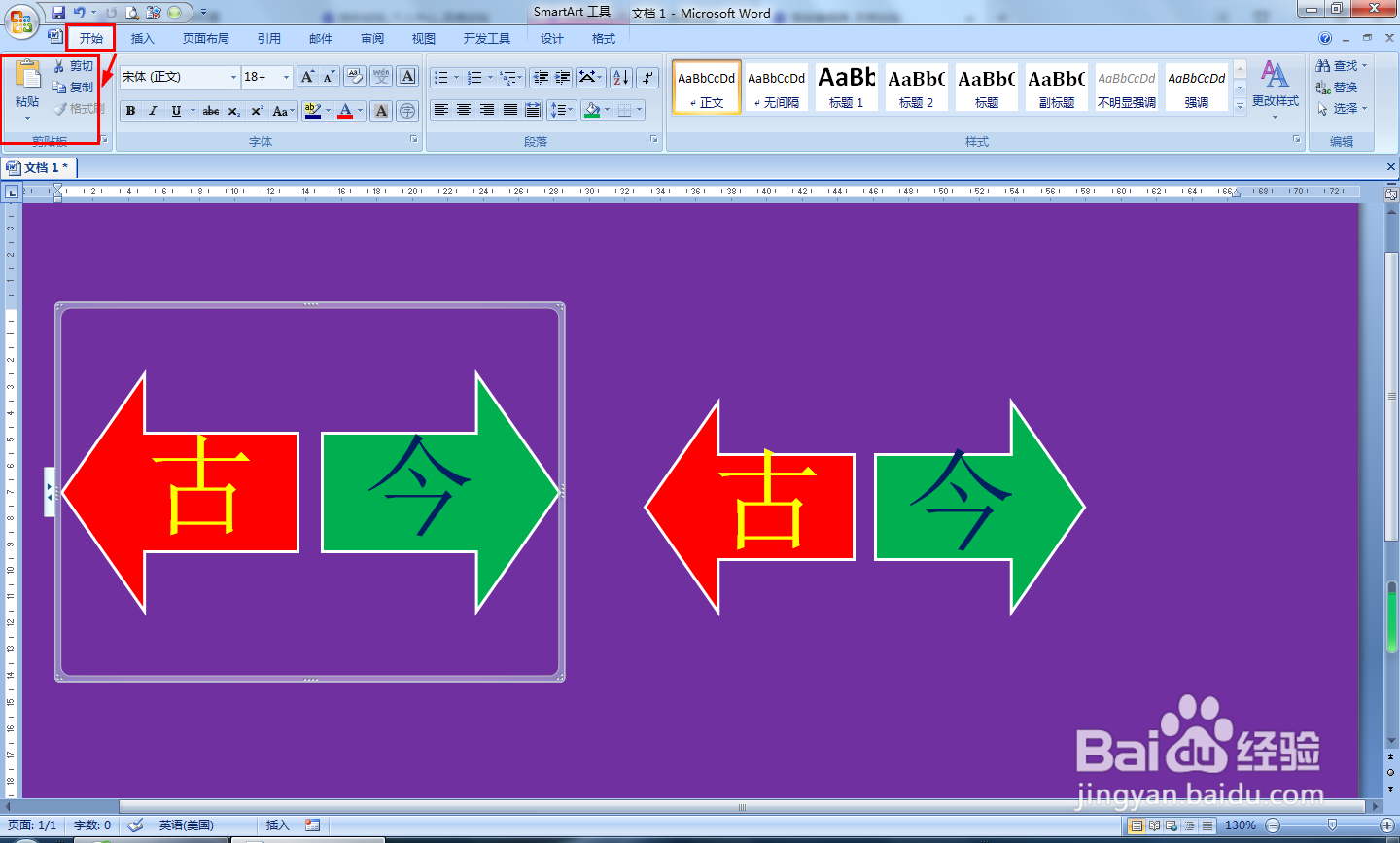1400x843 pixels.
Task: Apply strikethrough (abc) formatting
Action: click(211, 111)
